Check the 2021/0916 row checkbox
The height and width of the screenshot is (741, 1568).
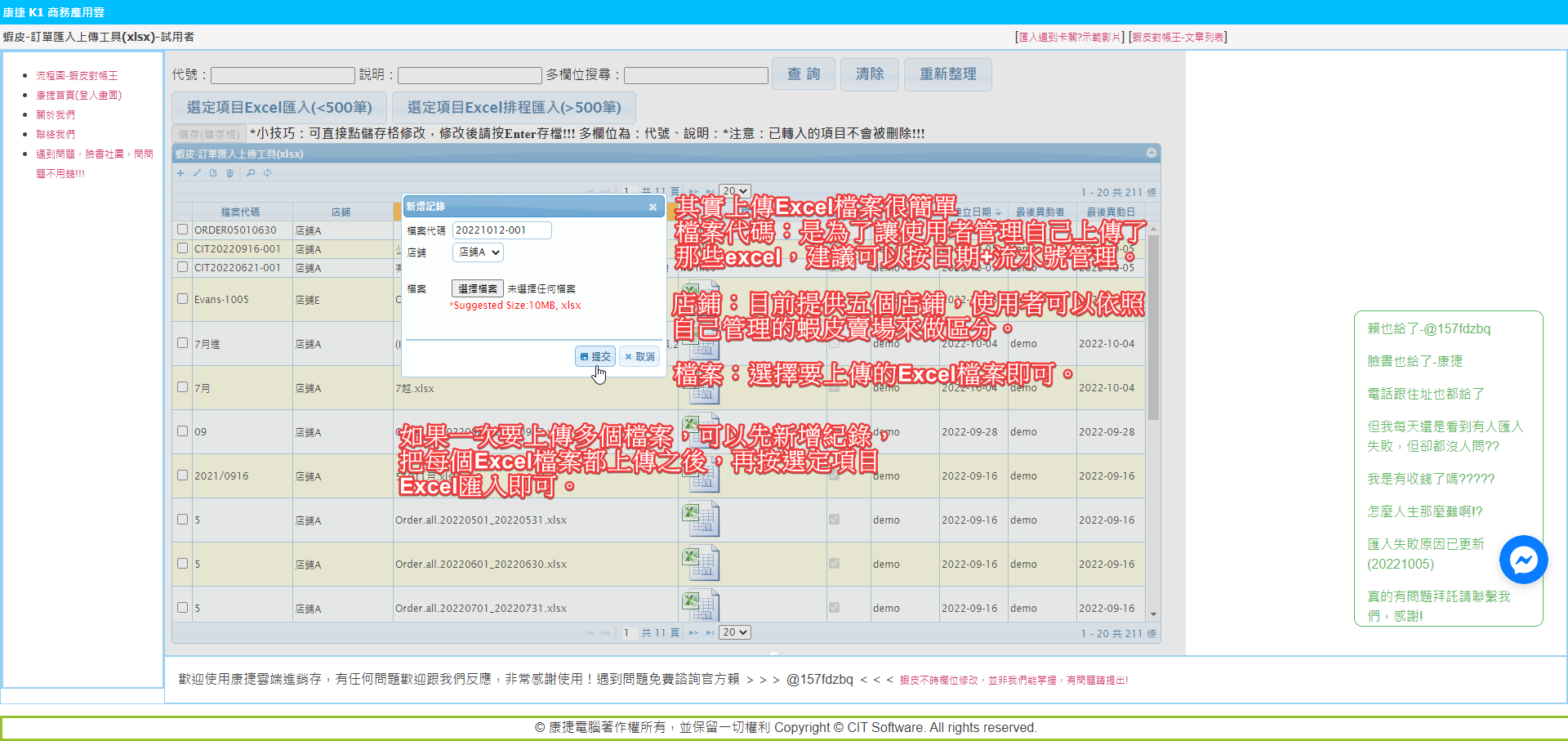point(183,475)
